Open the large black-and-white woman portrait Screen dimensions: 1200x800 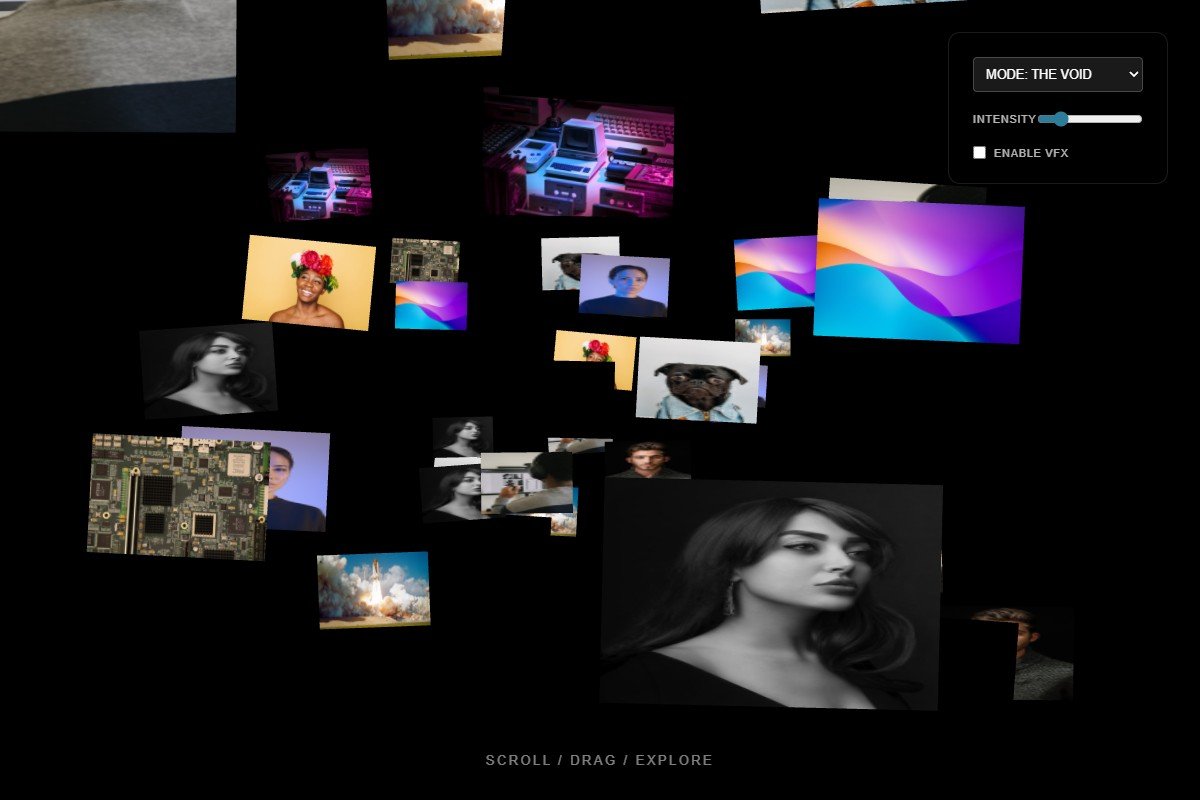pyautogui.click(x=772, y=595)
